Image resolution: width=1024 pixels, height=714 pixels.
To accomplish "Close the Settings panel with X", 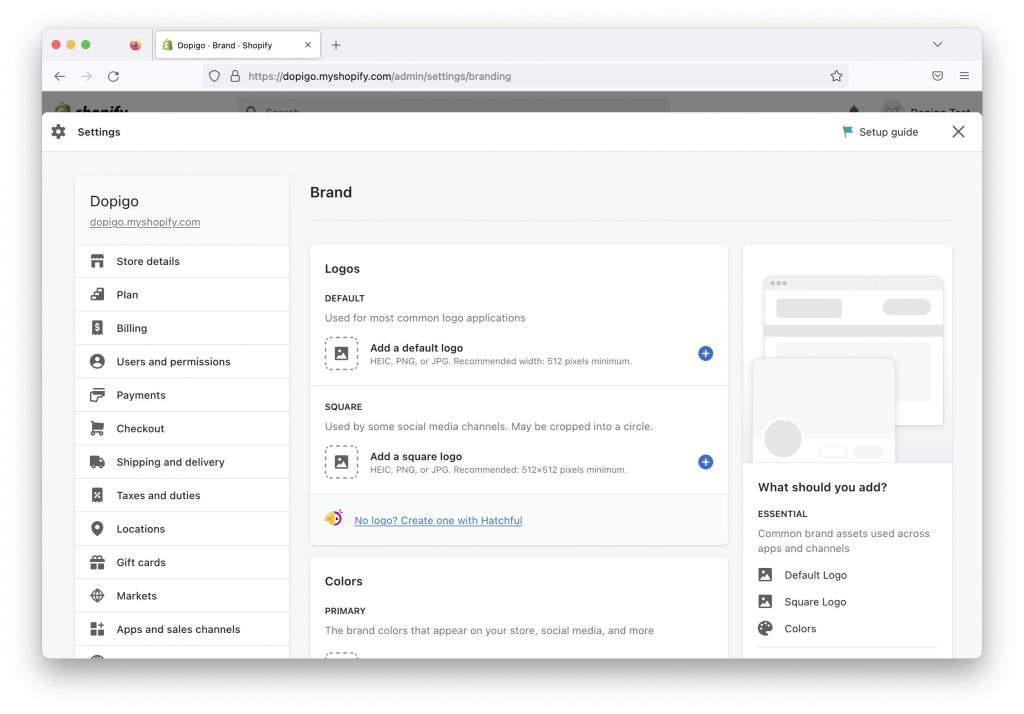I will click(x=958, y=132).
